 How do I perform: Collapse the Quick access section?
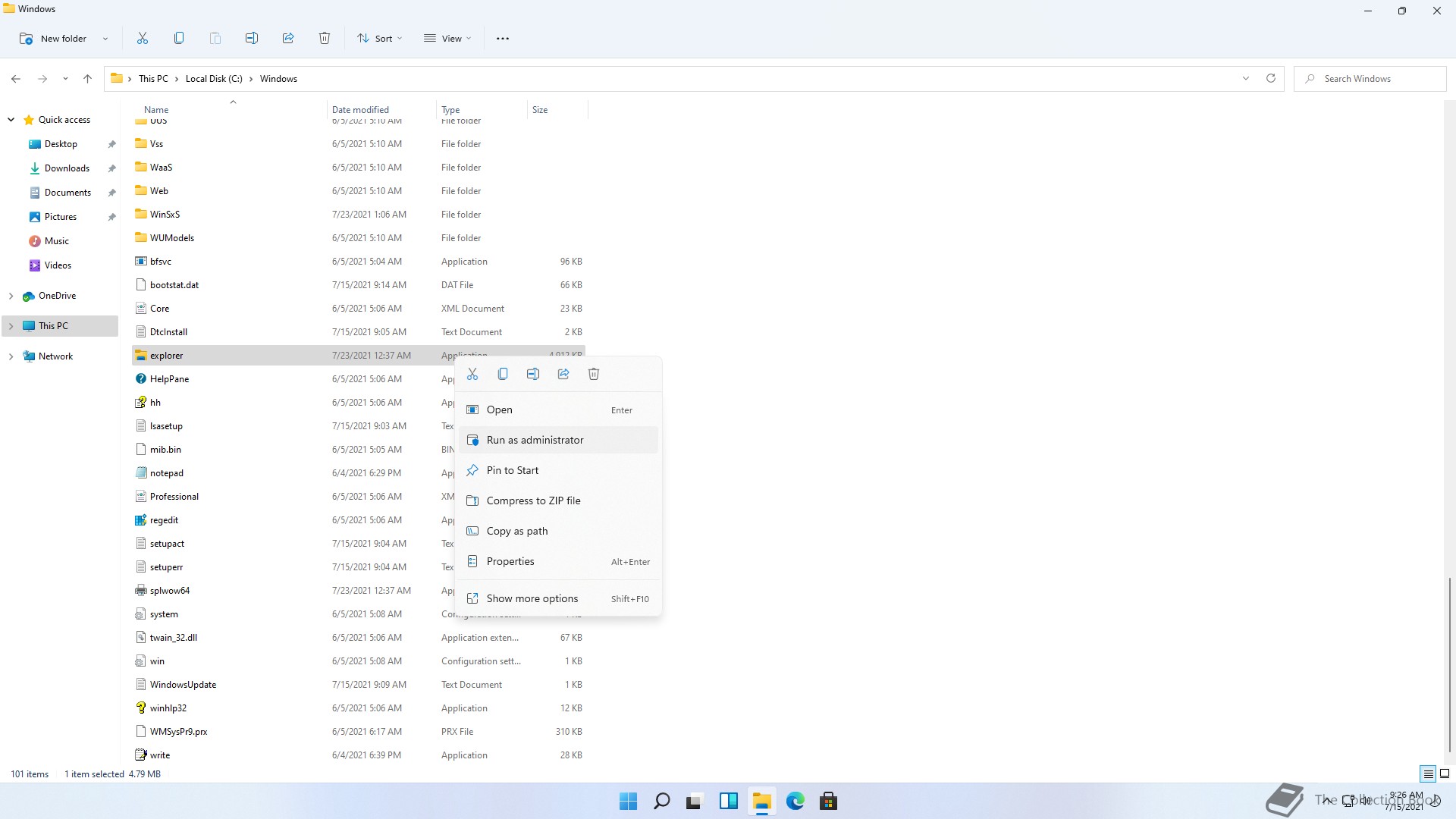11,120
